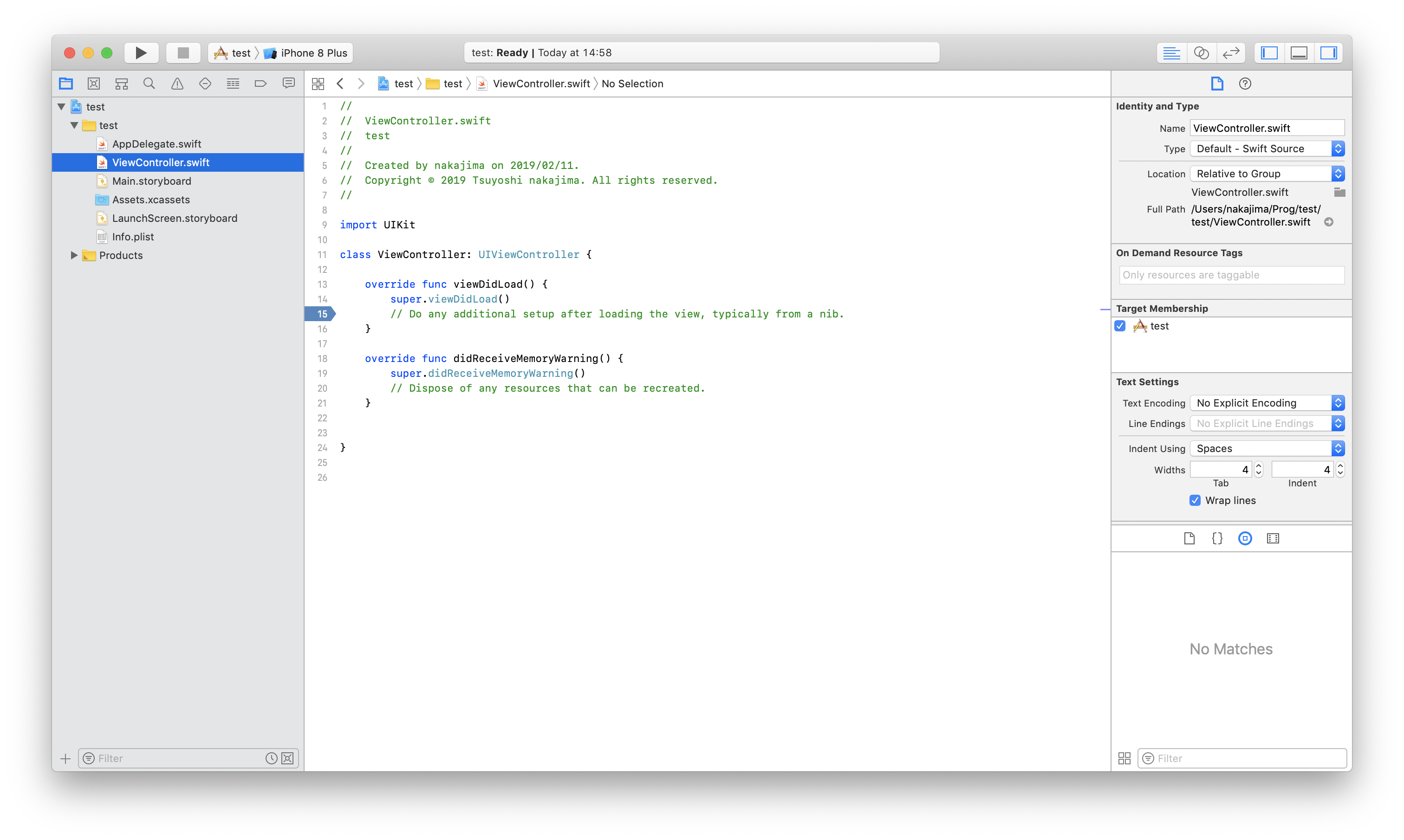
Task: Click the Run (play) button
Action: click(x=141, y=52)
